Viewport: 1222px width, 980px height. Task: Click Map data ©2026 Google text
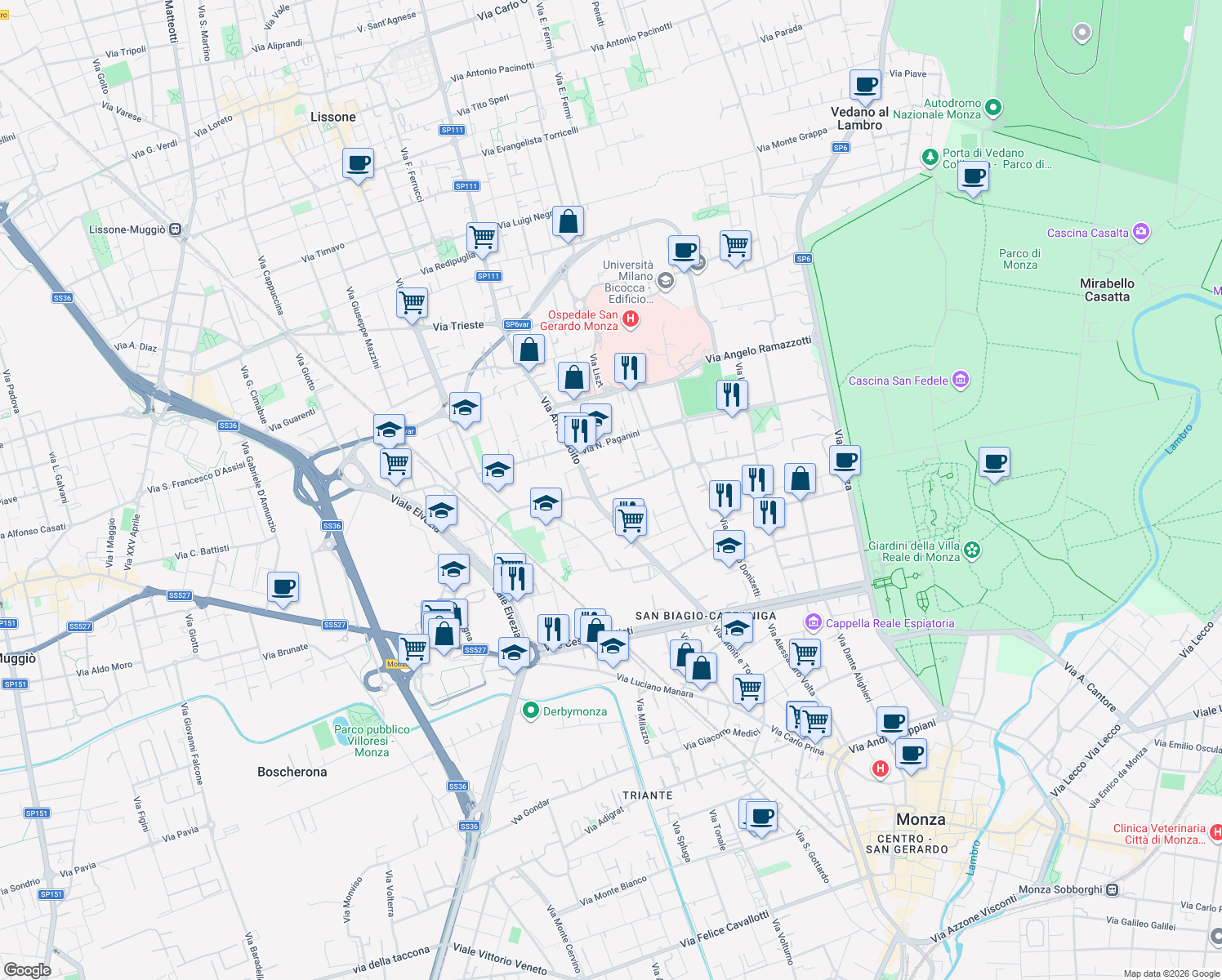(x=1171, y=973)
